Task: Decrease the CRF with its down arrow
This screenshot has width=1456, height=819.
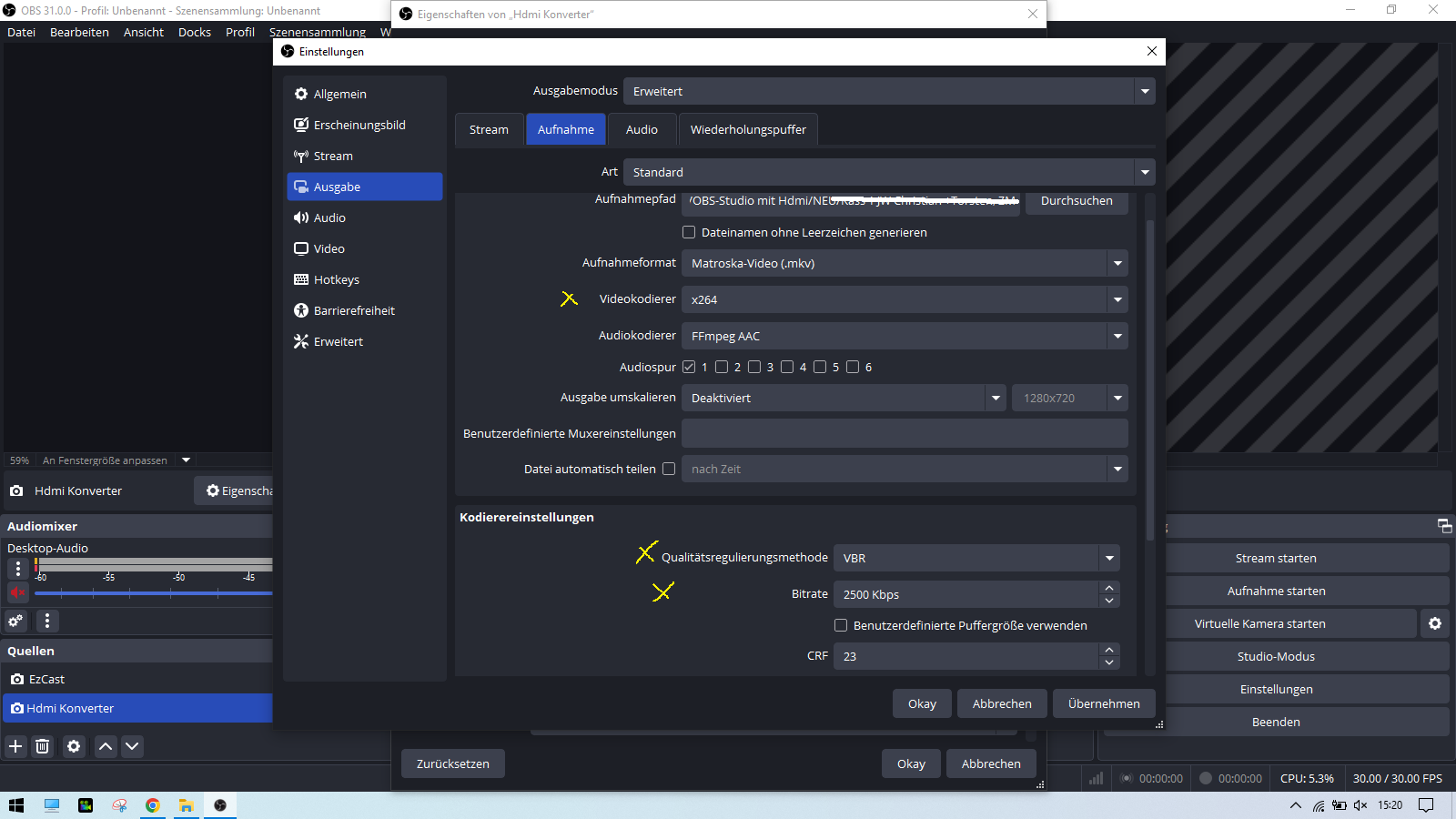Action: point(1108,662)
